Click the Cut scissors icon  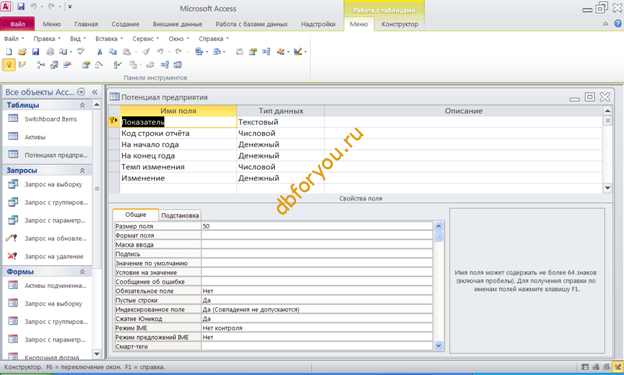pyautogui.click(x=99, y=52)
